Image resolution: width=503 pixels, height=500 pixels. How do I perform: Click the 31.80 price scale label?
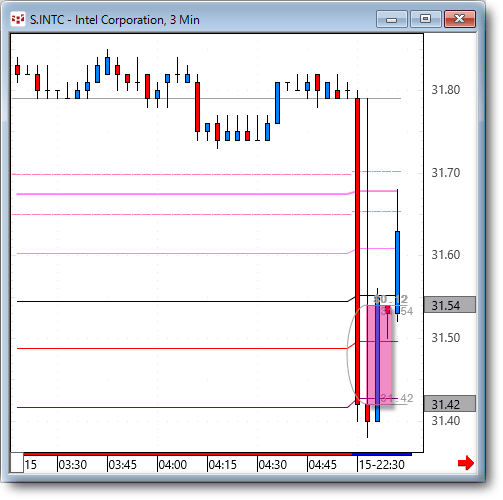coord(446,90)
